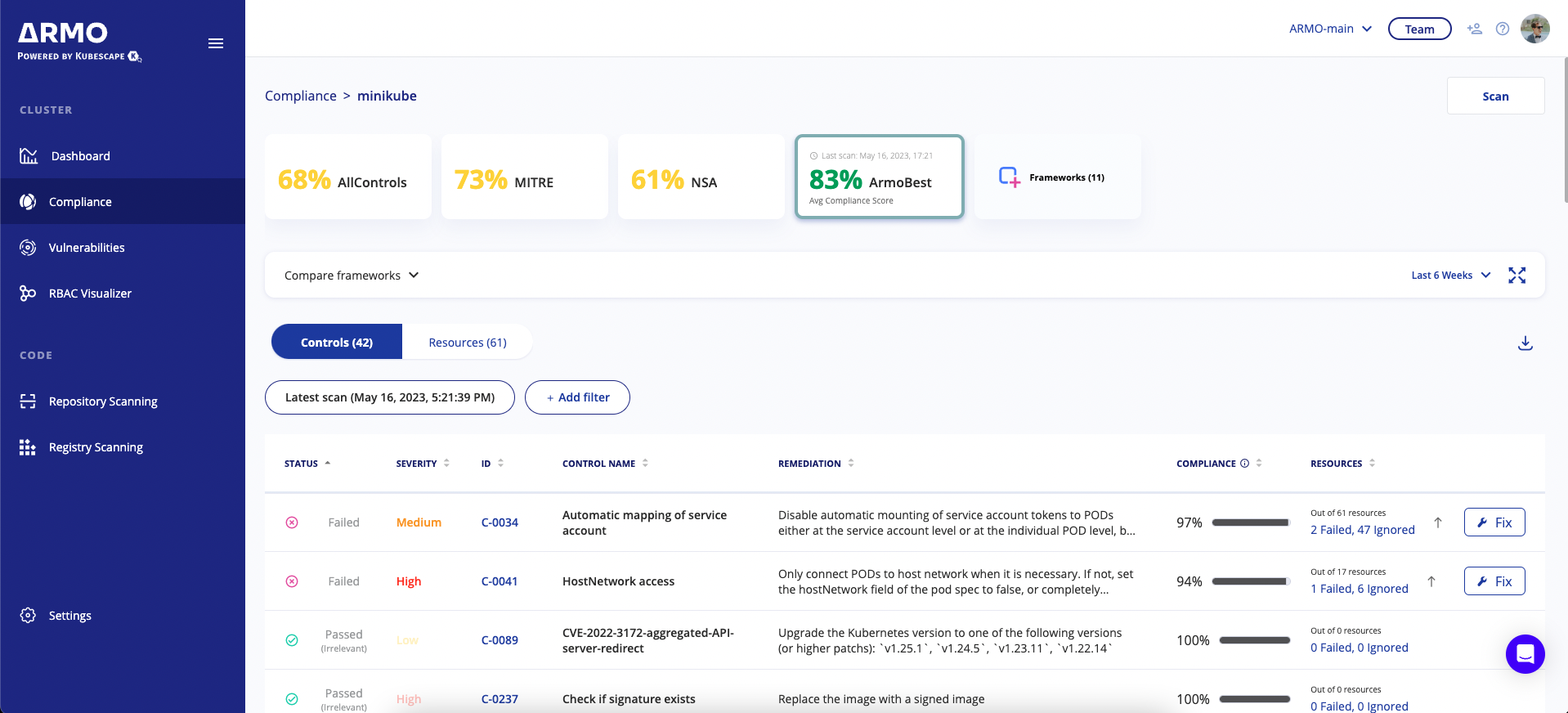Select the Controls (42) tab
This screenshot has width=1568, height=713.
pos(337,342)
